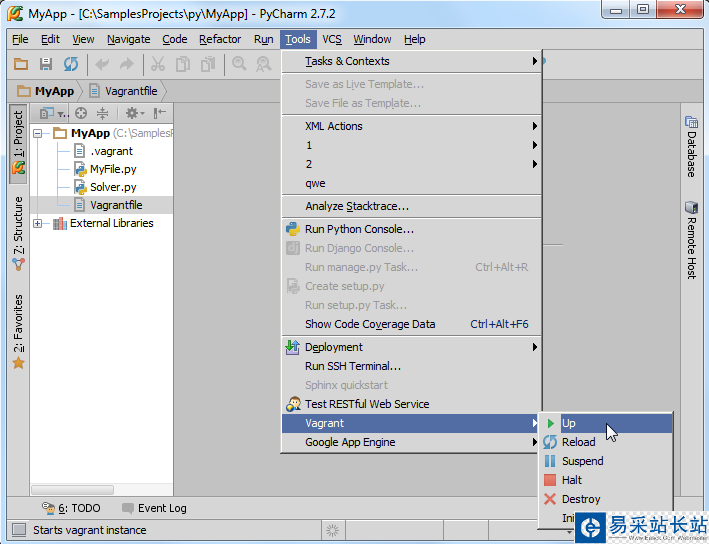
Task: Open the View menu
Action: click(x=83, y=39)
